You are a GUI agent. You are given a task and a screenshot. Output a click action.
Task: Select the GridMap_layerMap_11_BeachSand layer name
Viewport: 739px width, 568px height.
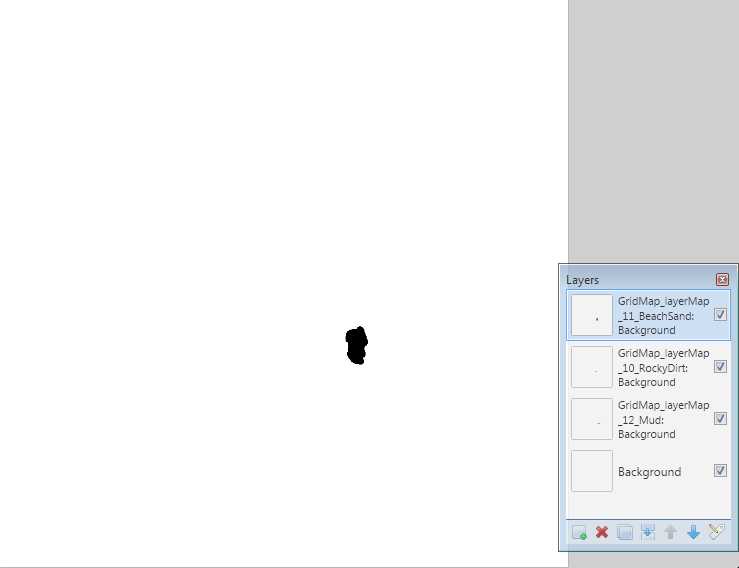[663, 315]
